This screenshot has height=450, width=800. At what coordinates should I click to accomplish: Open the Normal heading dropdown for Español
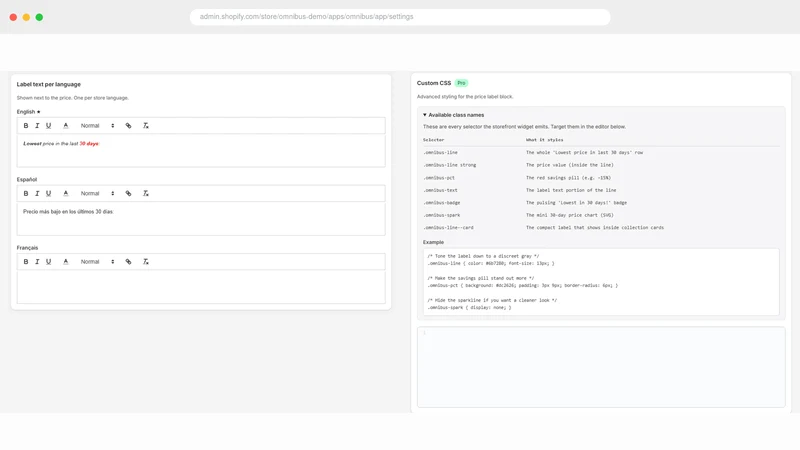97,193
